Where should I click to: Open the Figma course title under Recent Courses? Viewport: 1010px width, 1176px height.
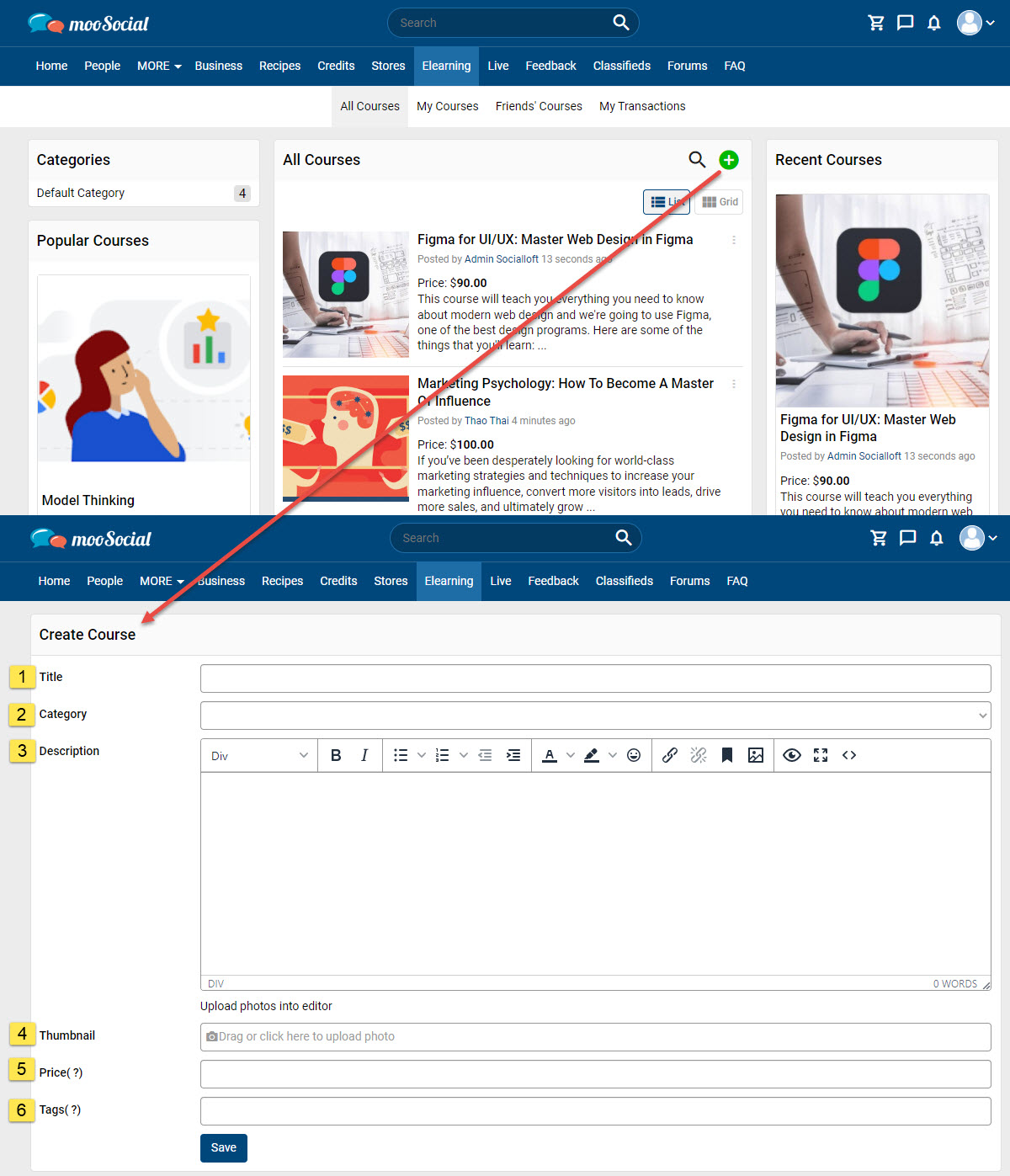tap(868, 428)
